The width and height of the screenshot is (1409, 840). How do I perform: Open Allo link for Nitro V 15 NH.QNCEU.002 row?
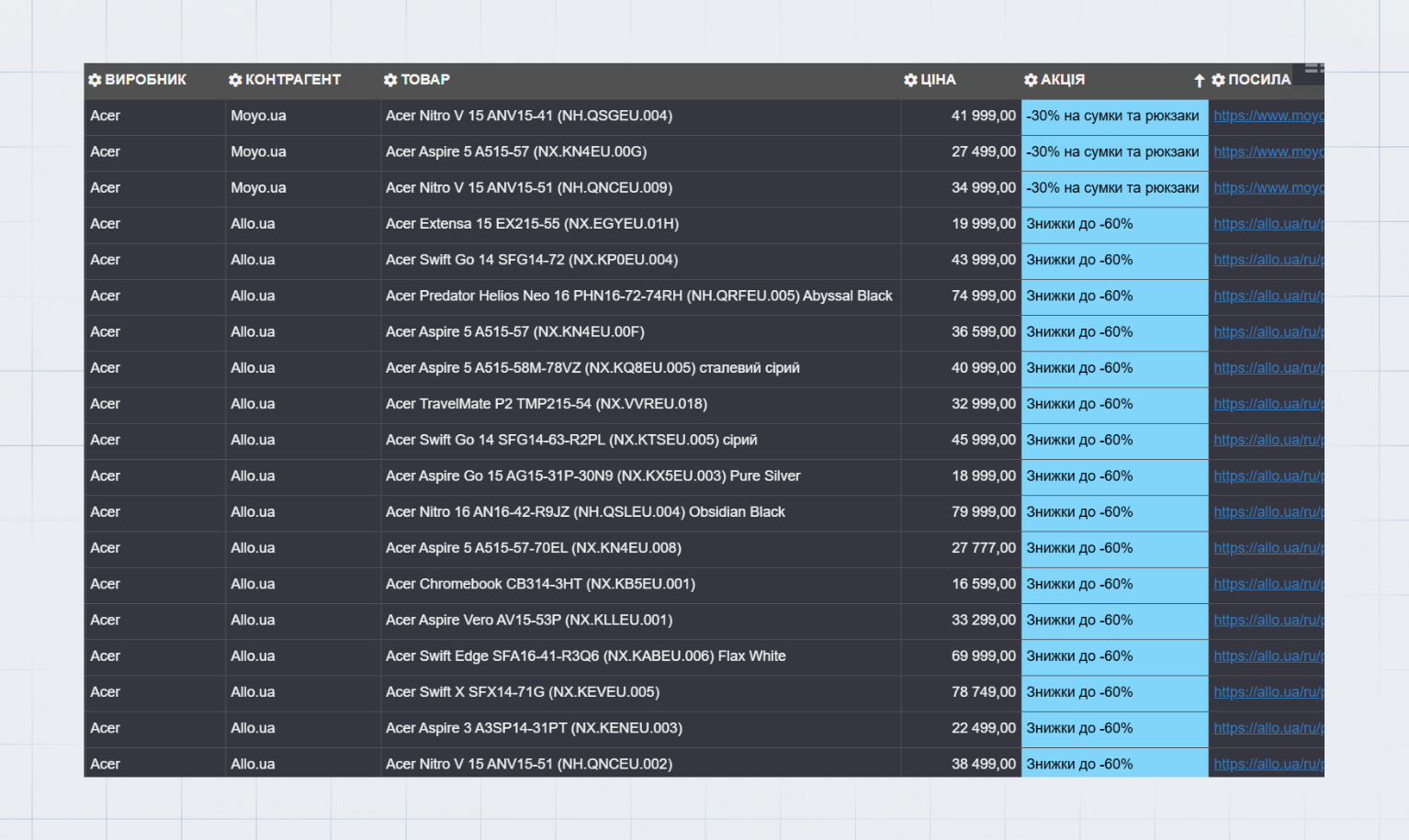tap(1268, 764)
